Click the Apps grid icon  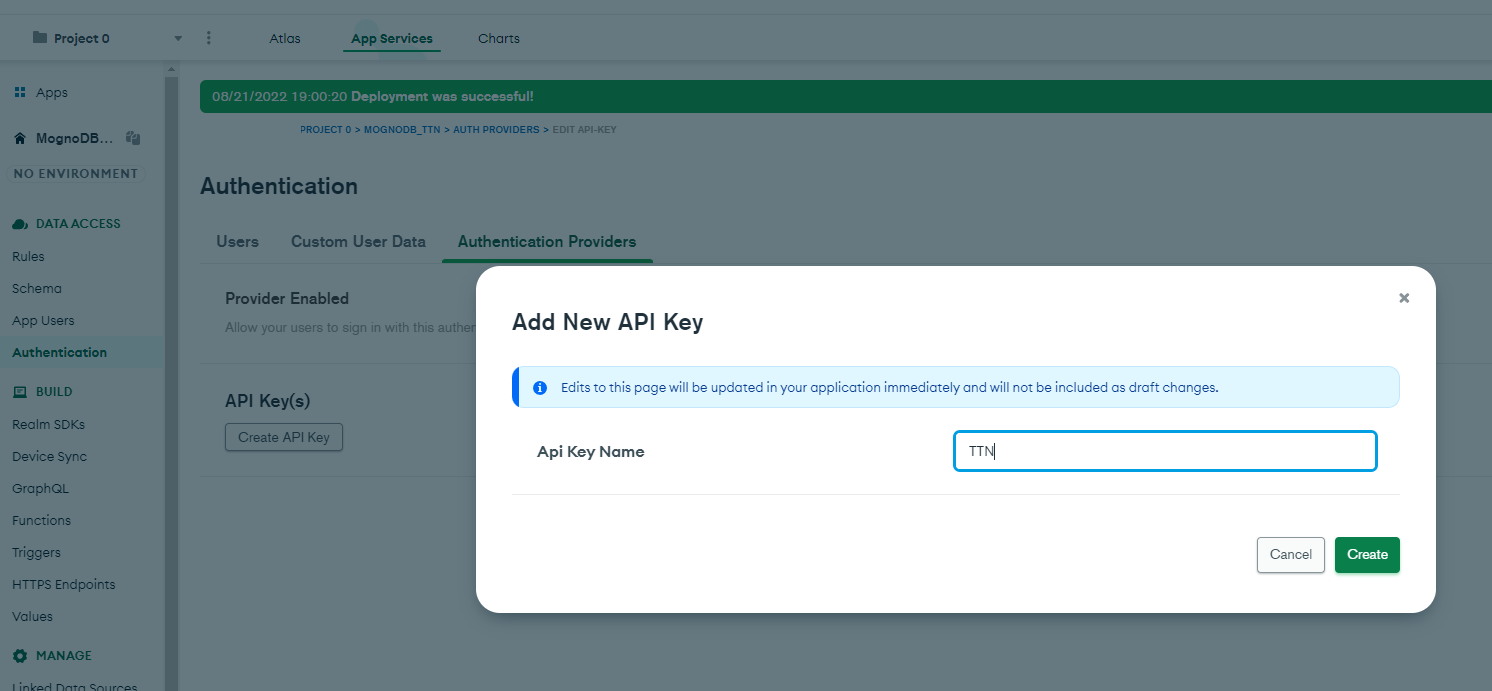pyautogui.click(x=20, y=92)
